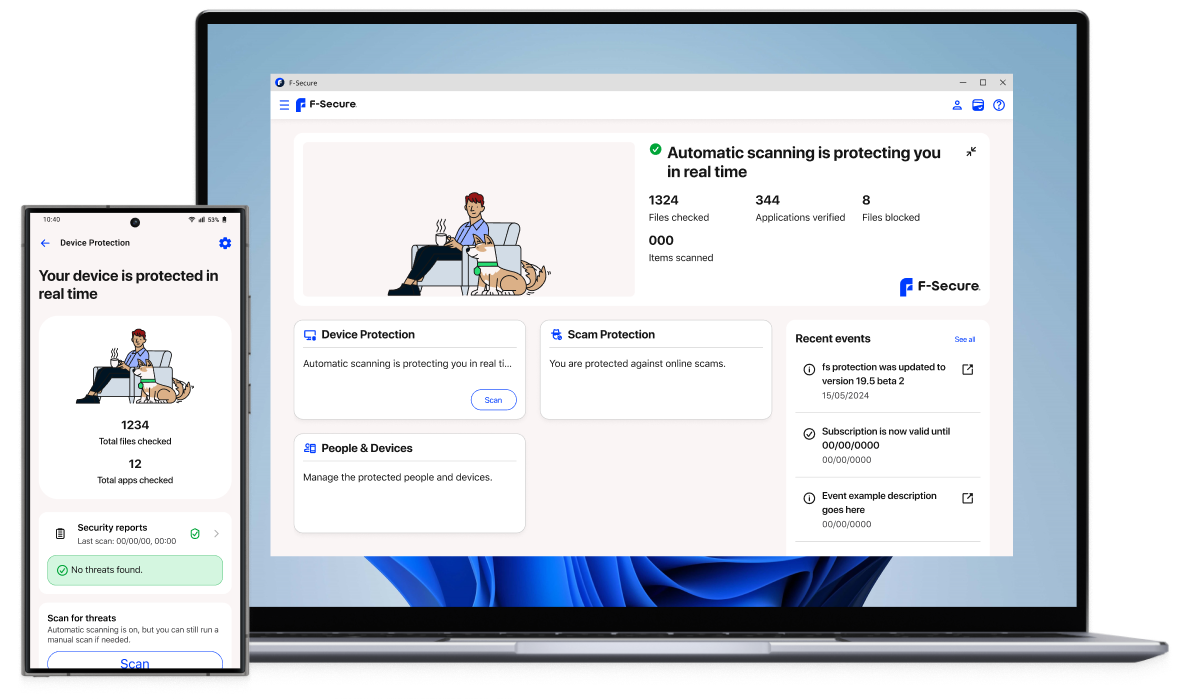Open the help question mark icon
Screen dimensions: 1200x699
pyautogui.click(x=999, y=105)
